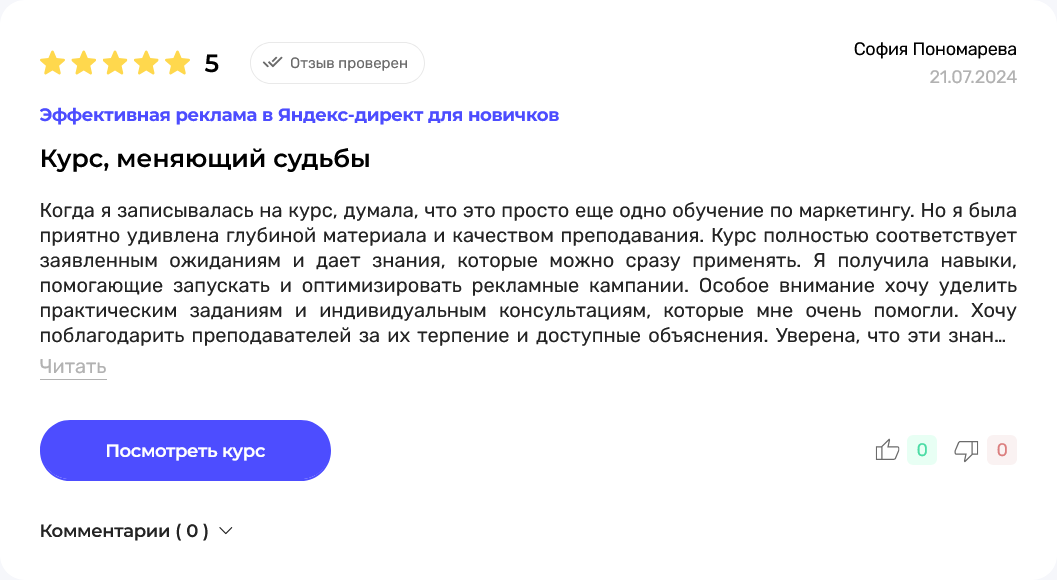Click the "Отзыв проверен" badge text
Screen dimensions: 1057x580
[348, 63]
